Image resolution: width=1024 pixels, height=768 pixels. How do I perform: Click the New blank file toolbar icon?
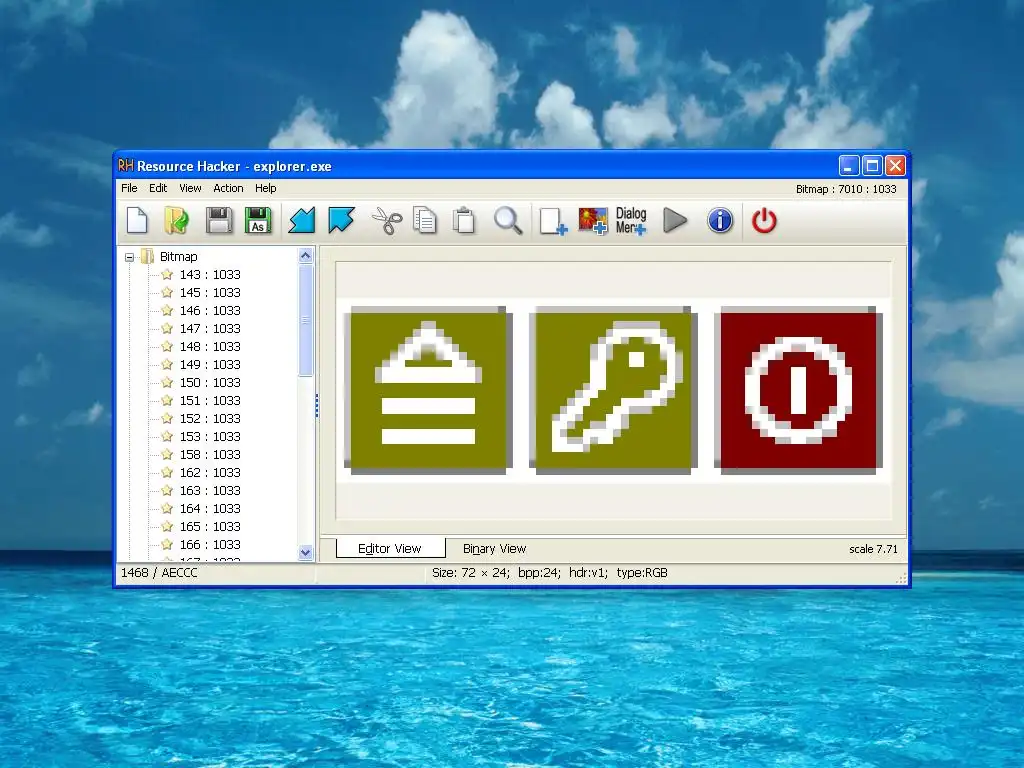[x=136, y=220]
